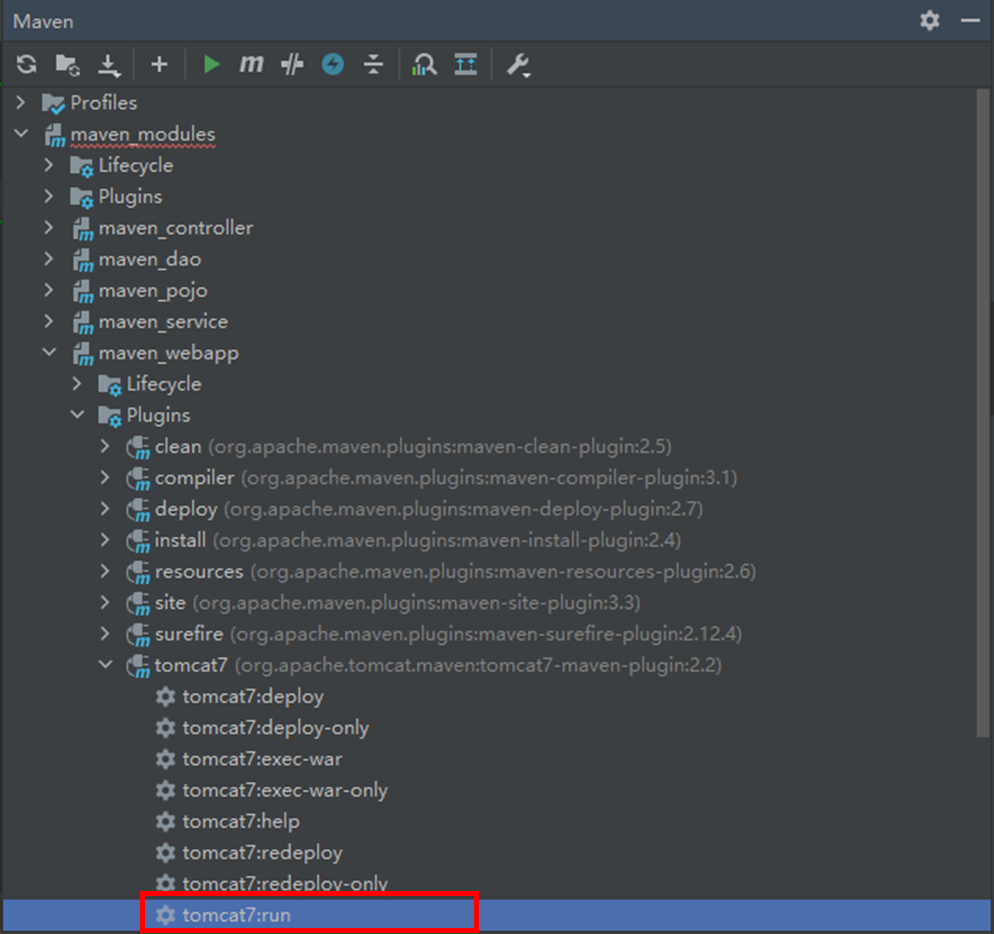This screenshot has width=994, height=934.
Task: Expand the compiler plugin node
Action: [x=105, y=477]
